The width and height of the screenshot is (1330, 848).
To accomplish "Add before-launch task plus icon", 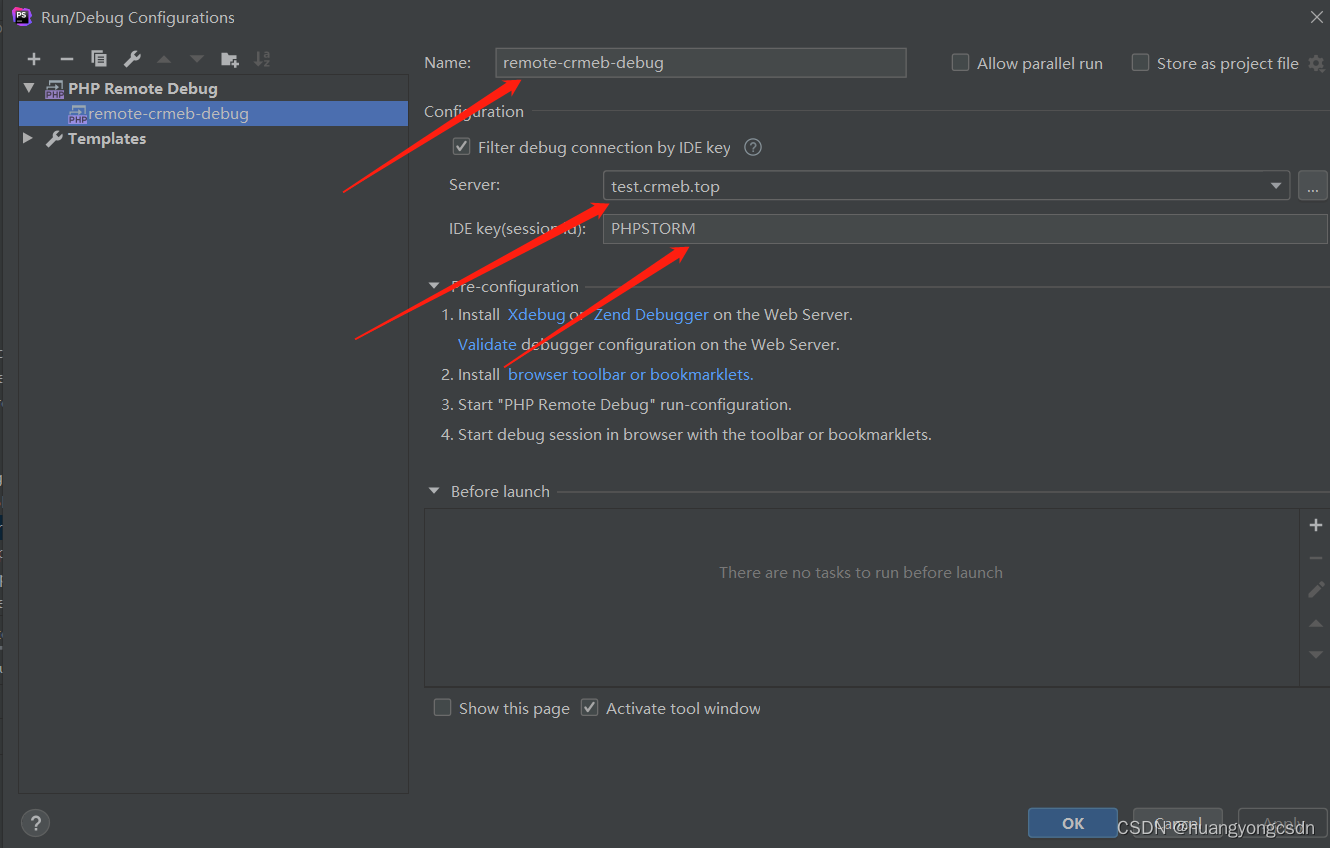I will (1316, 525).
